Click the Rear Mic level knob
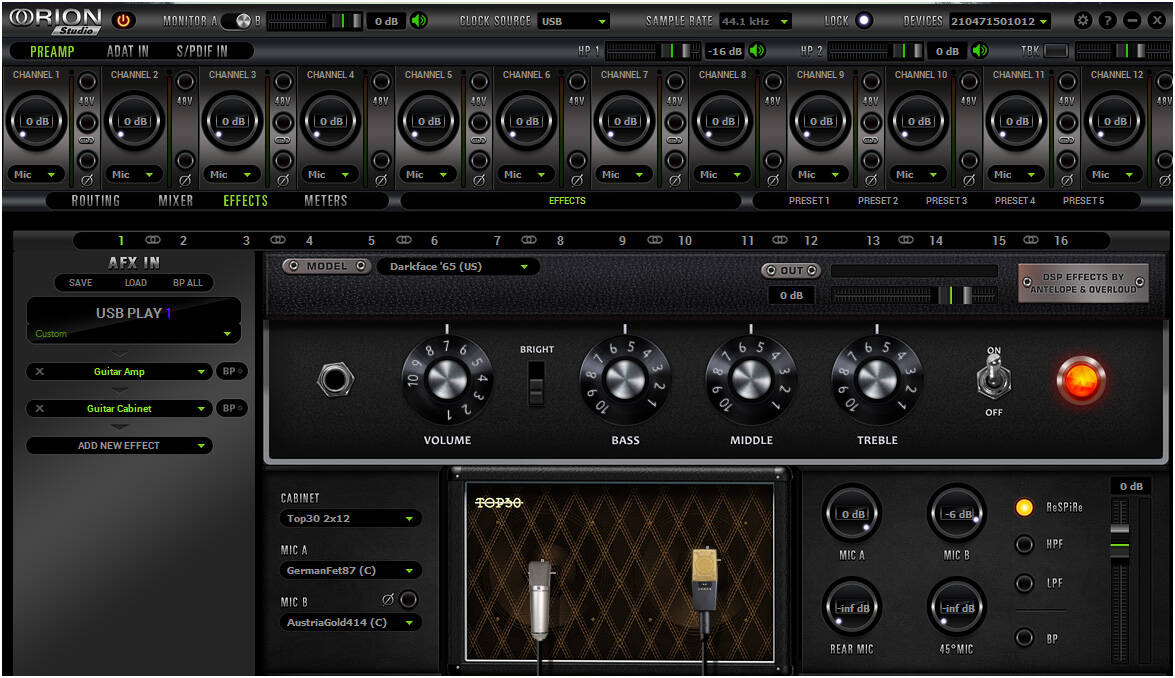The height and width of the screenshot is (678, 1175). click(x=852, y=608)
